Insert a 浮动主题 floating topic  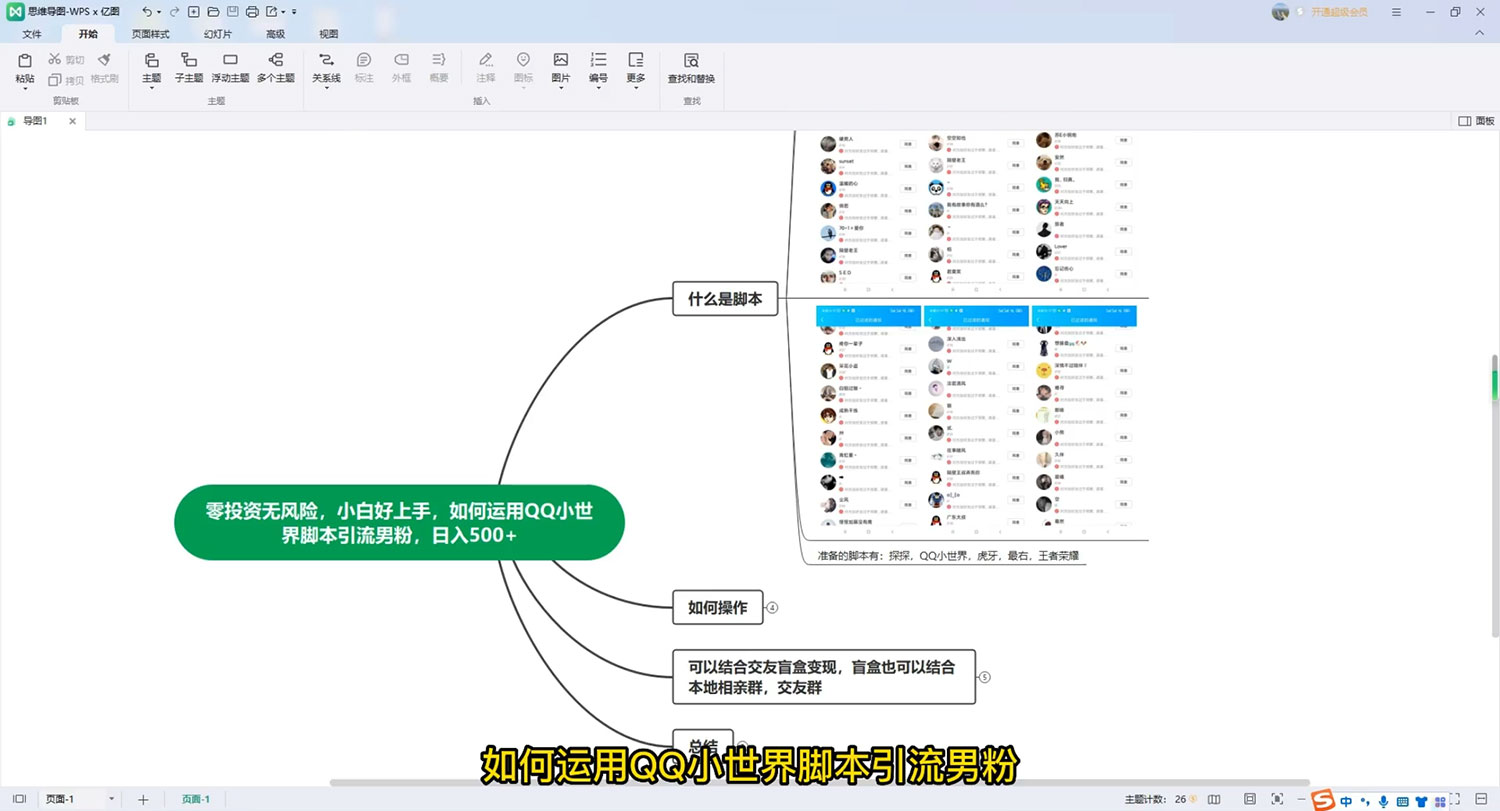(x=229, y=69)
